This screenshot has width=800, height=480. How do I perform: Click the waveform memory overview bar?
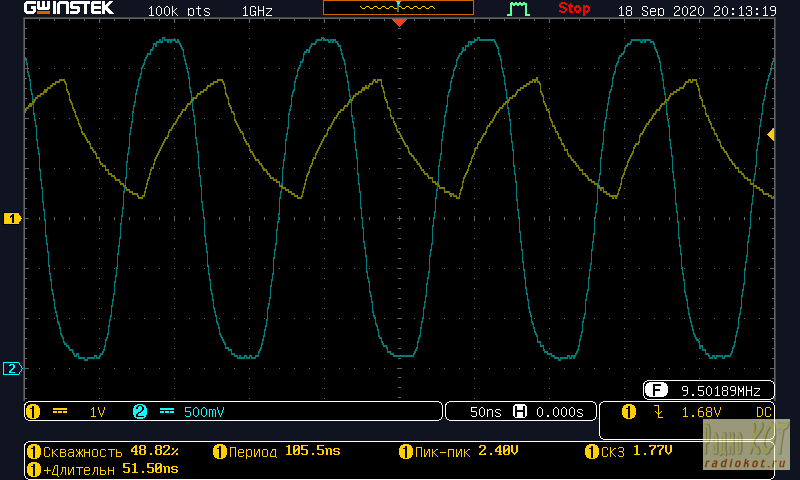pos(398,7)
